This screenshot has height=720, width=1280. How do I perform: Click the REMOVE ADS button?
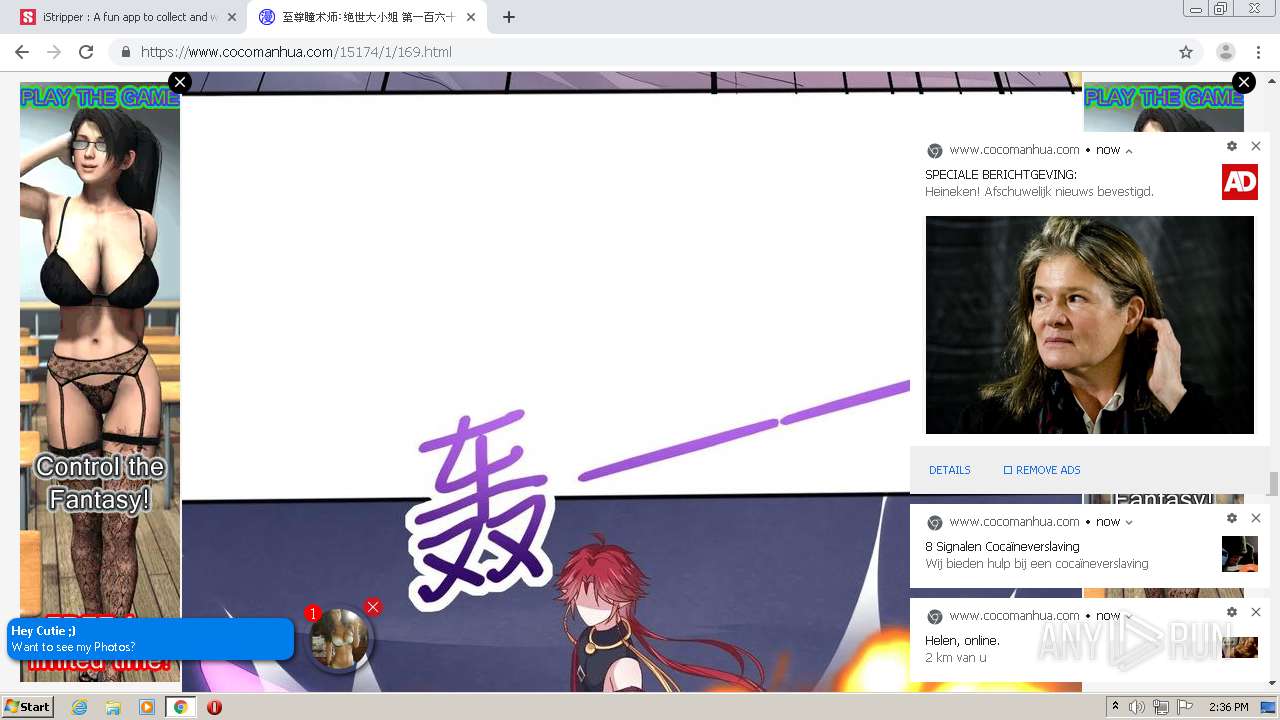(1042, 470)
